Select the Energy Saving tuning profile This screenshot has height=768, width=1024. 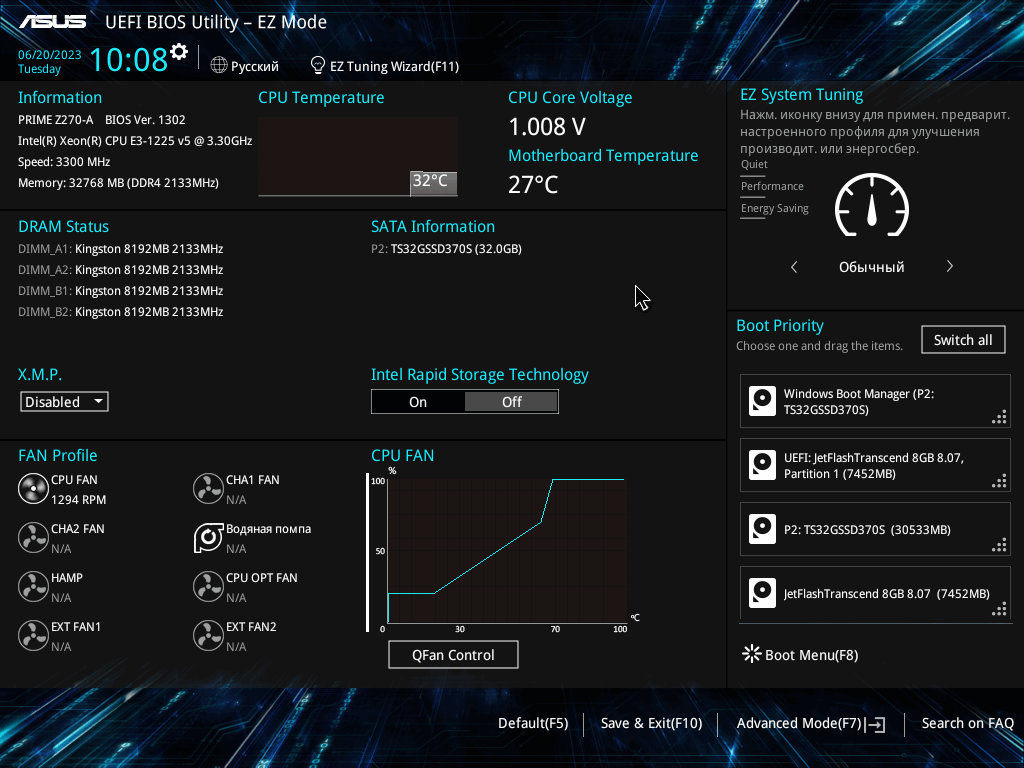pyautogui.click(x=775, y=208)
